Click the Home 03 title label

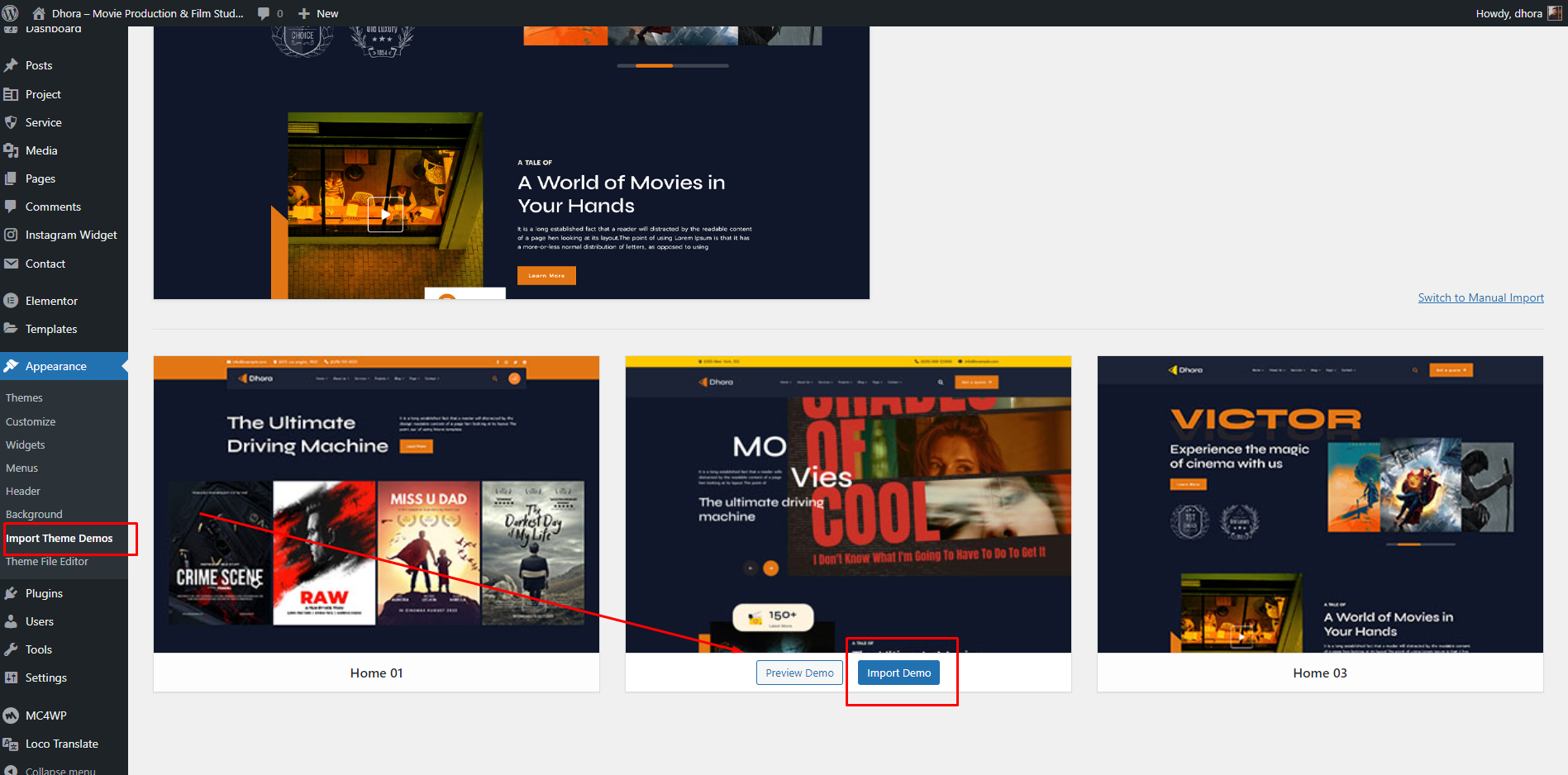(1320, 673)
